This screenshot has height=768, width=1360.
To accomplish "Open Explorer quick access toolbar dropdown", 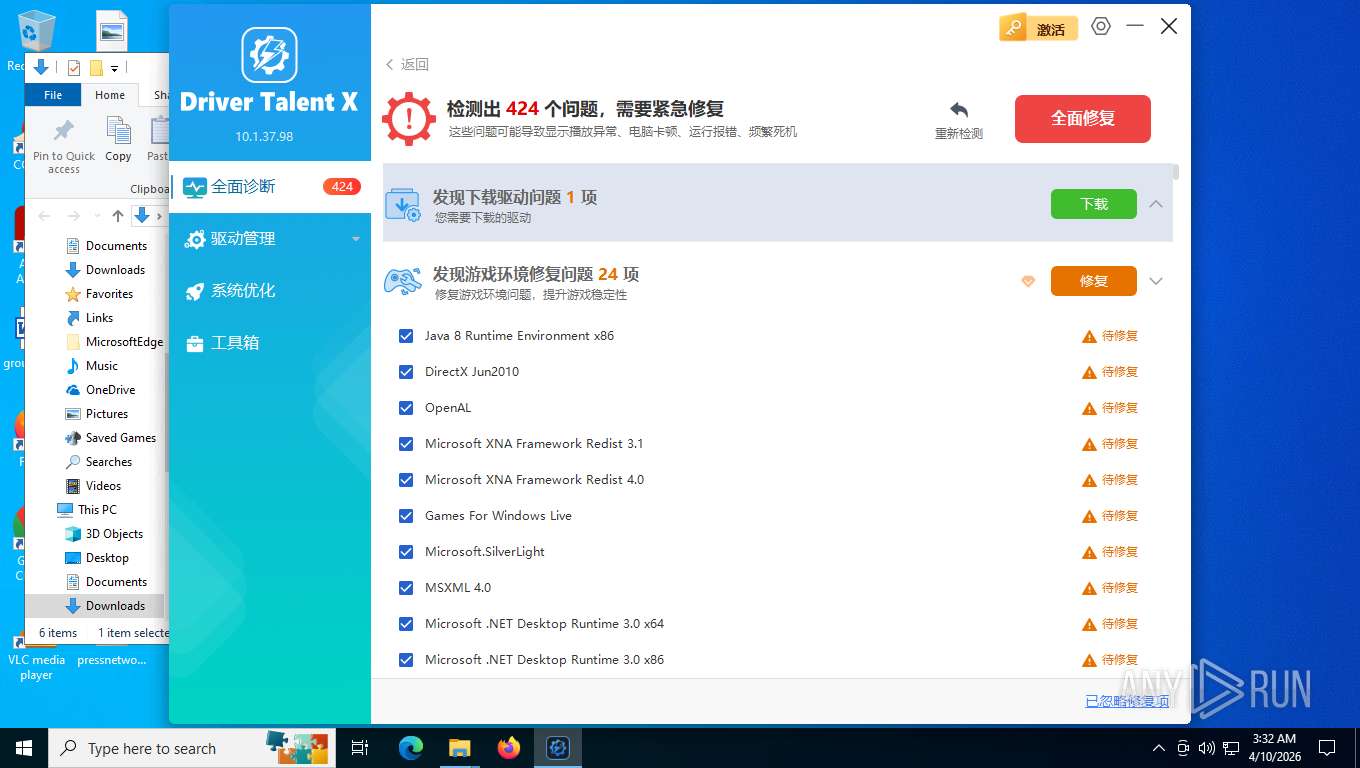I will pos(114,68).
